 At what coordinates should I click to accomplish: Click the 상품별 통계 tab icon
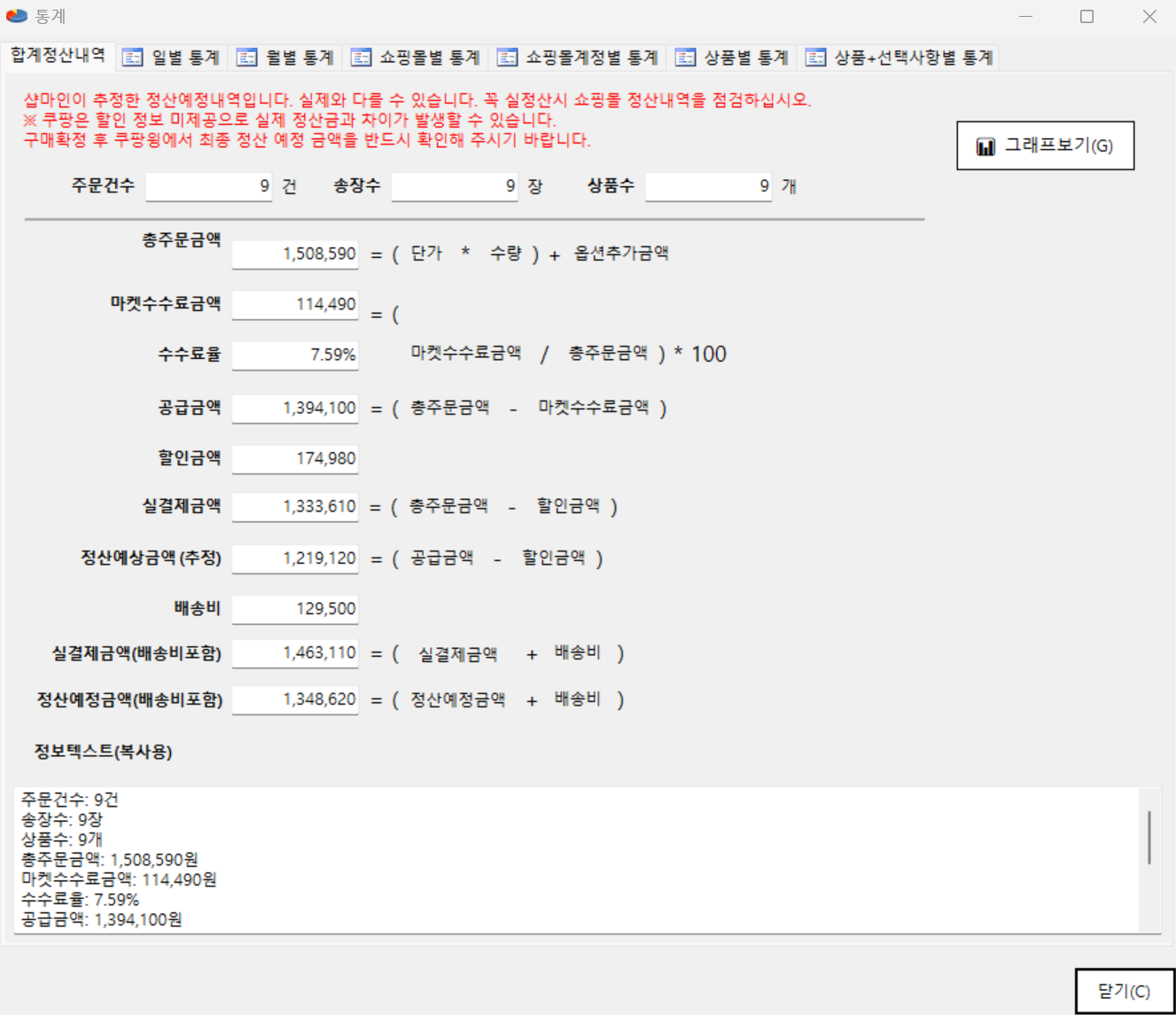tap(685, 58)
